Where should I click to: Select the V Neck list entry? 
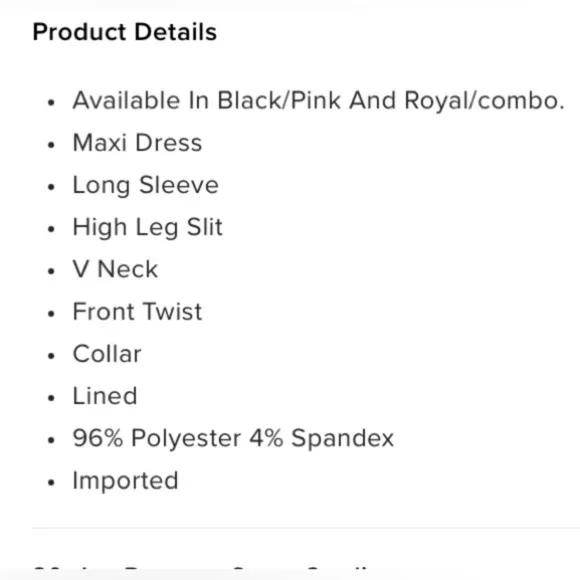(115, 269)
